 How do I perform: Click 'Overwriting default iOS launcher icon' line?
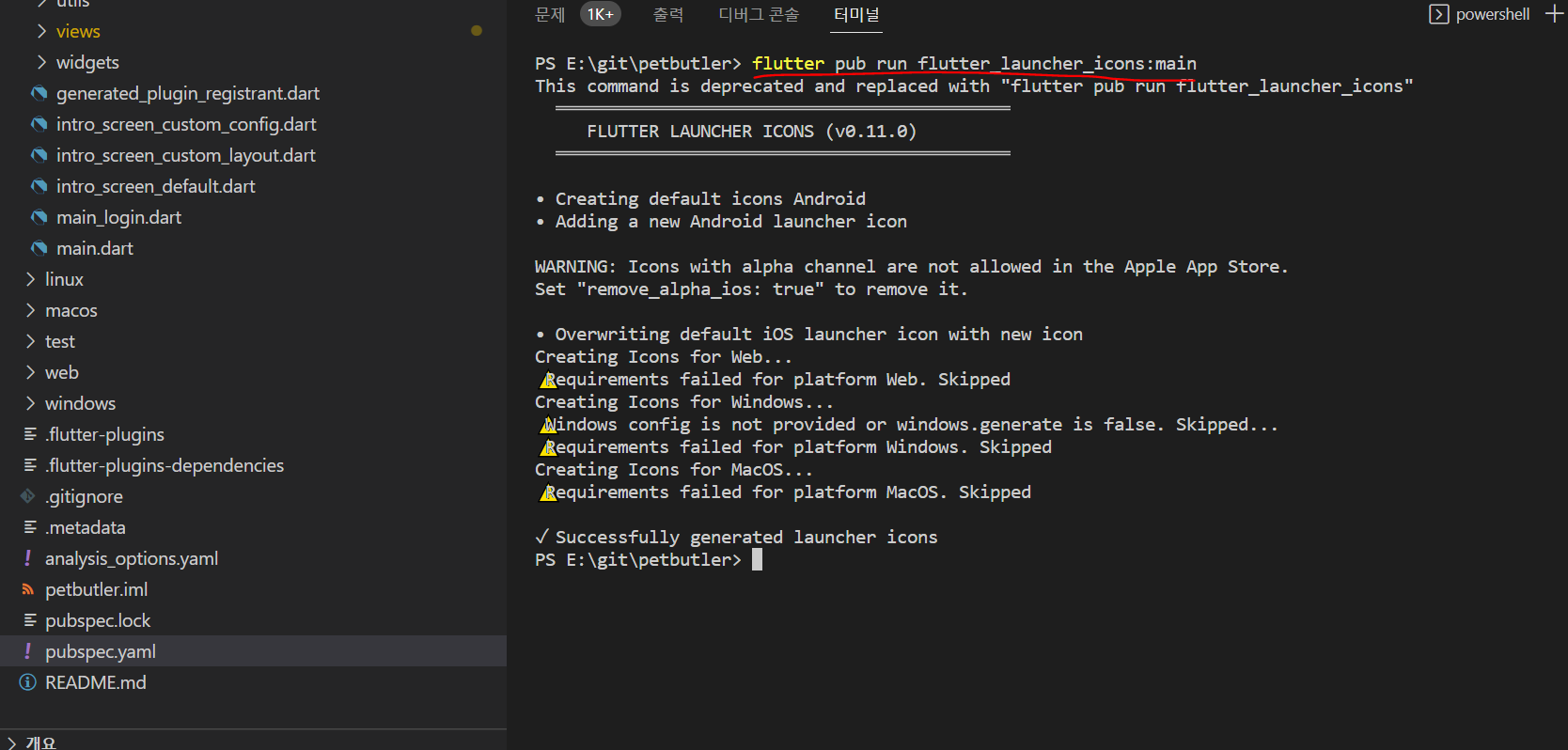click(819, 335)
